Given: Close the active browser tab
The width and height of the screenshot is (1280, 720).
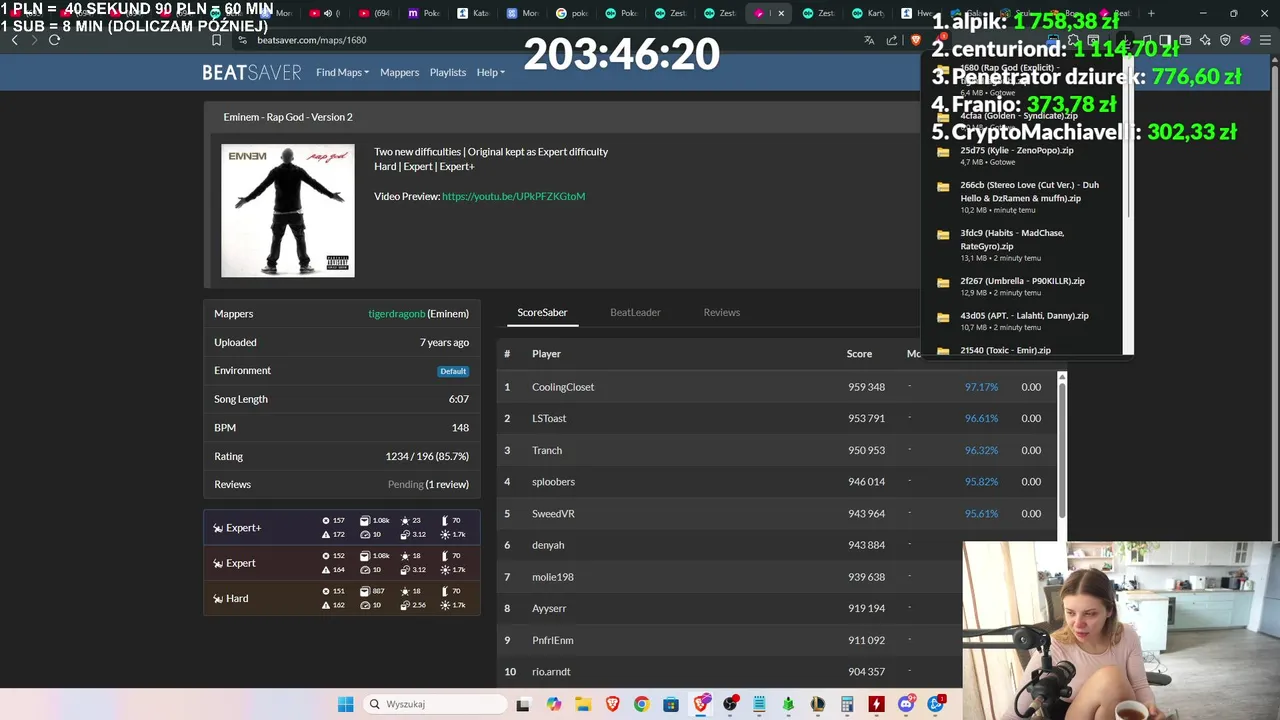Looking at the screenshot, I should 781,13.
